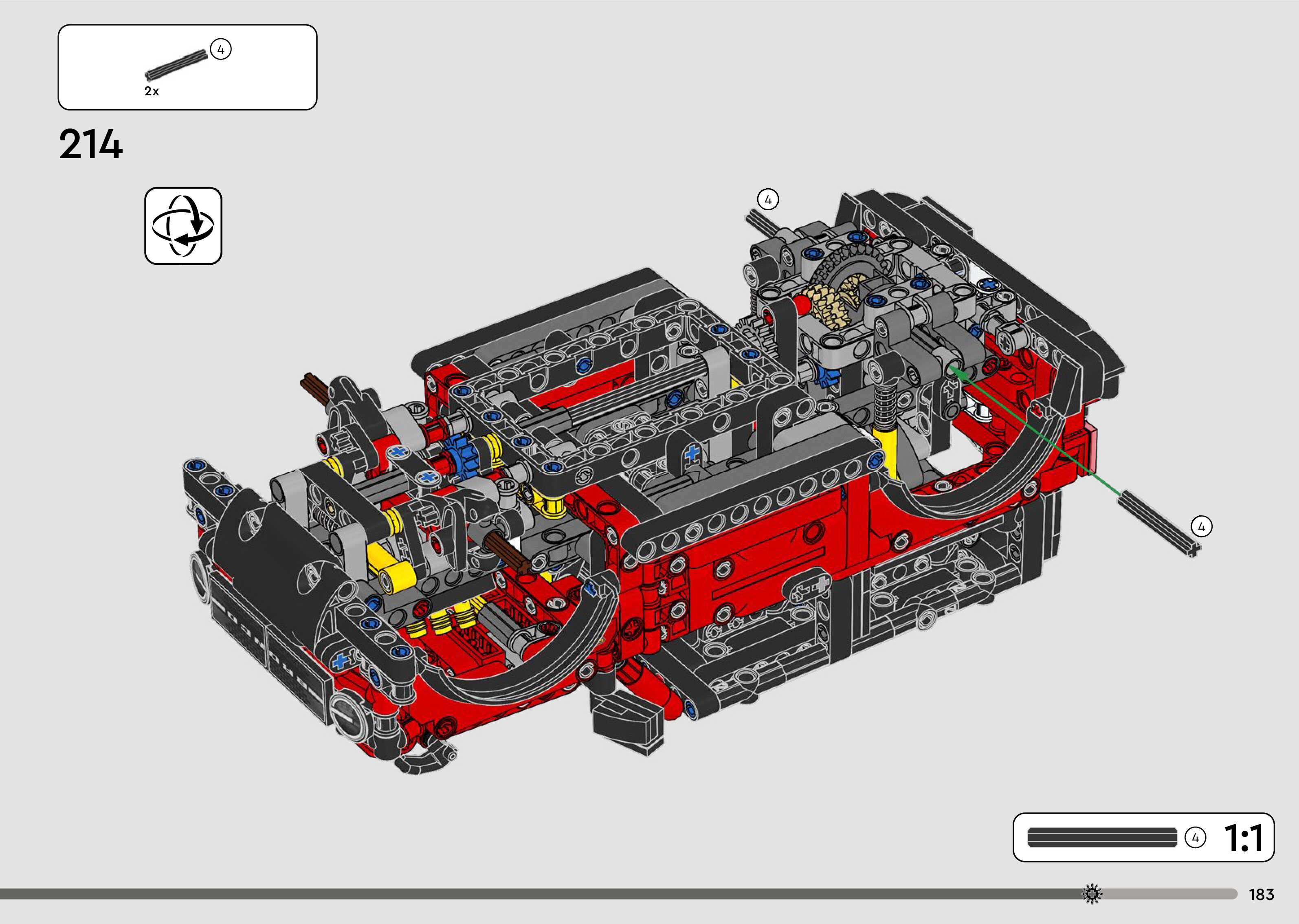Click the 2x quantity label
The height and width of the screenshot is (924, 1299).
click(151, 92)
